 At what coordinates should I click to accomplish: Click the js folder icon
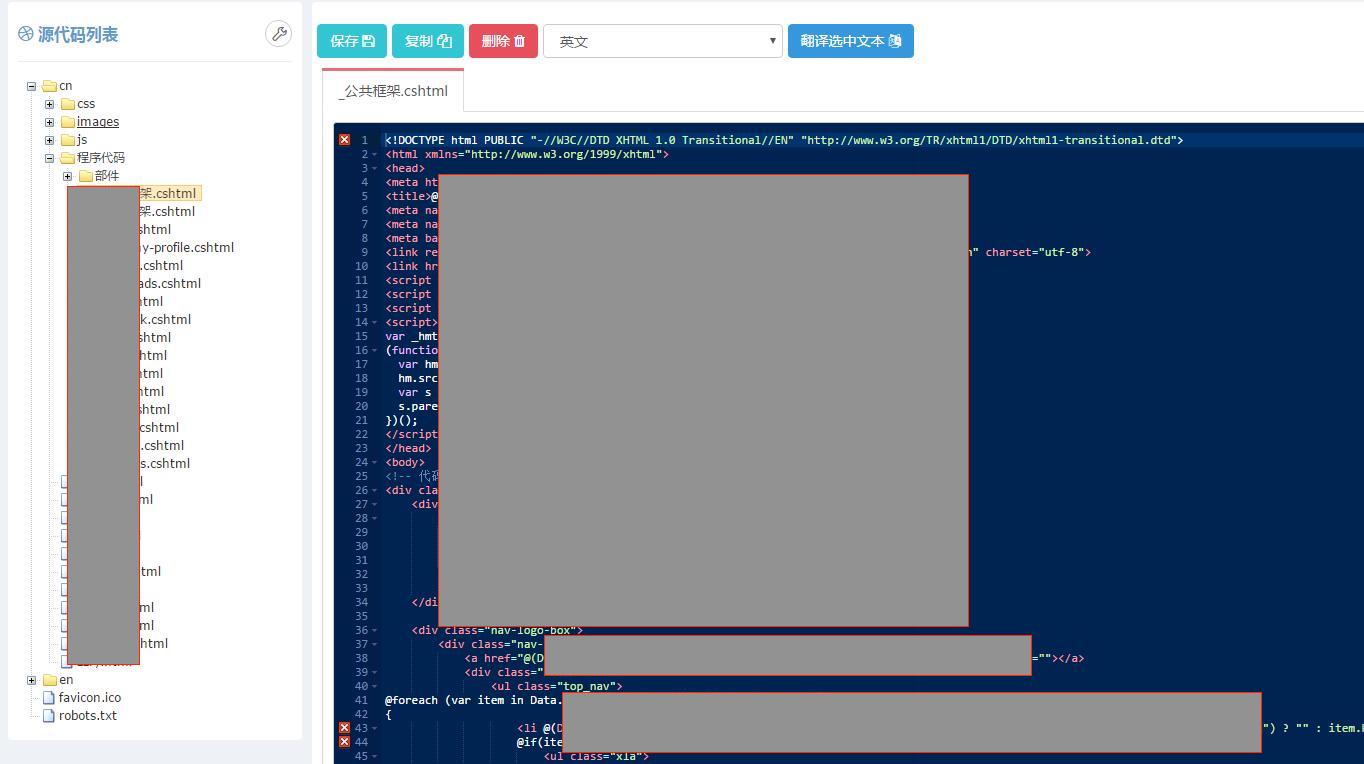point(67,140)
